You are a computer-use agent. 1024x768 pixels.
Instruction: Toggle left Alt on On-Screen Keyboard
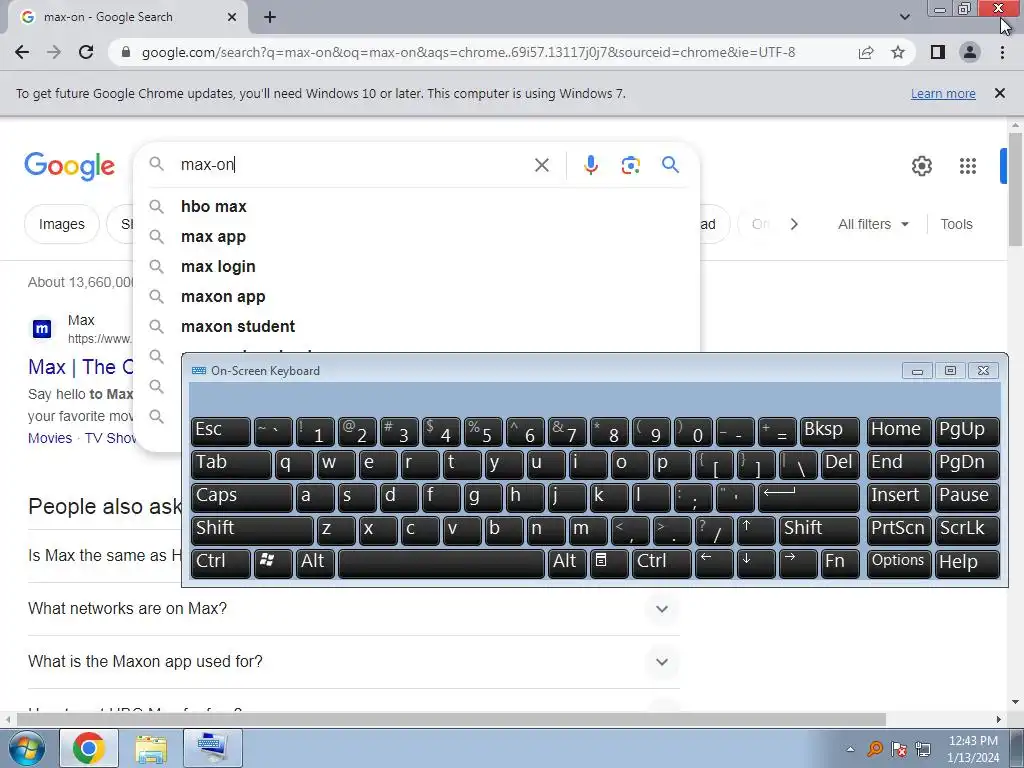(x=315, y=563)
